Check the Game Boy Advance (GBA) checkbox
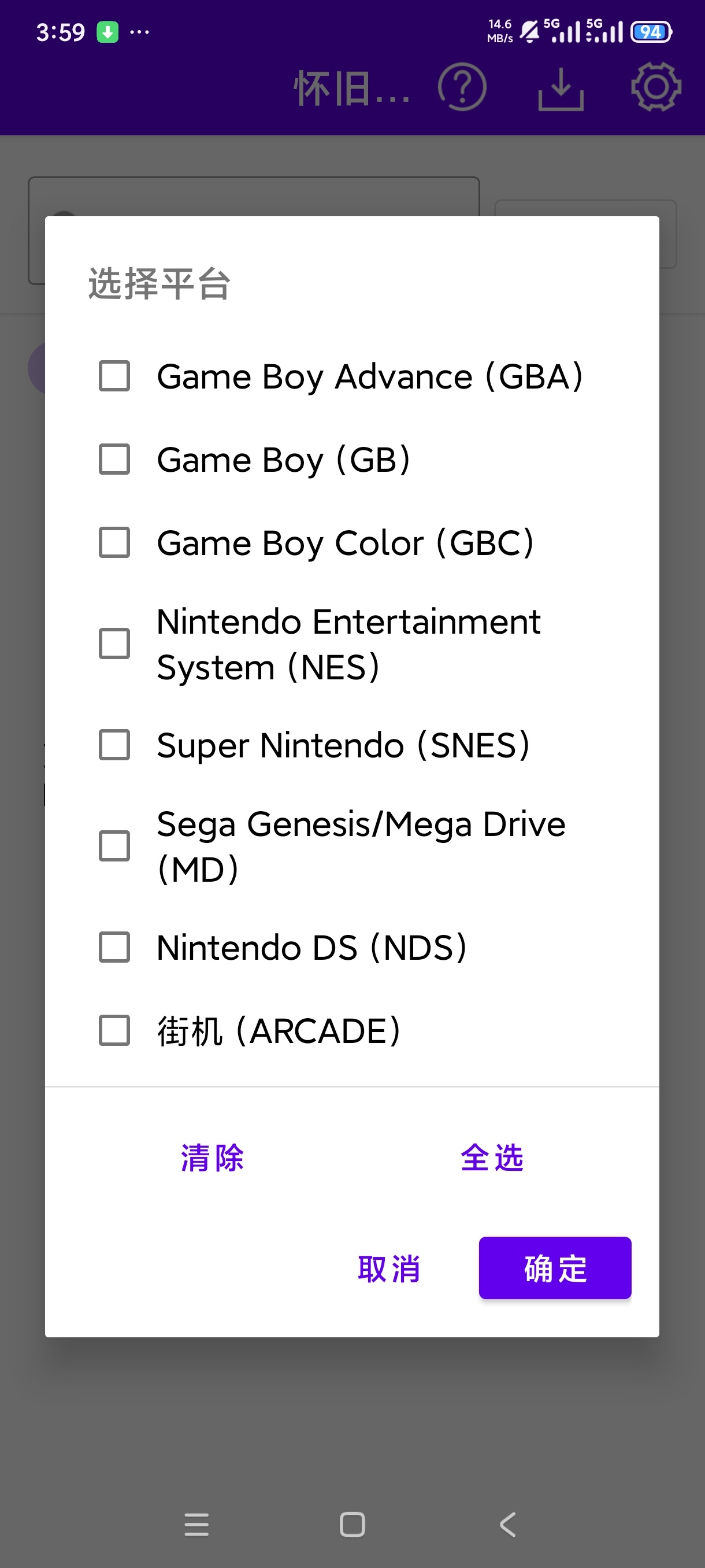 [x=114, y=376]
